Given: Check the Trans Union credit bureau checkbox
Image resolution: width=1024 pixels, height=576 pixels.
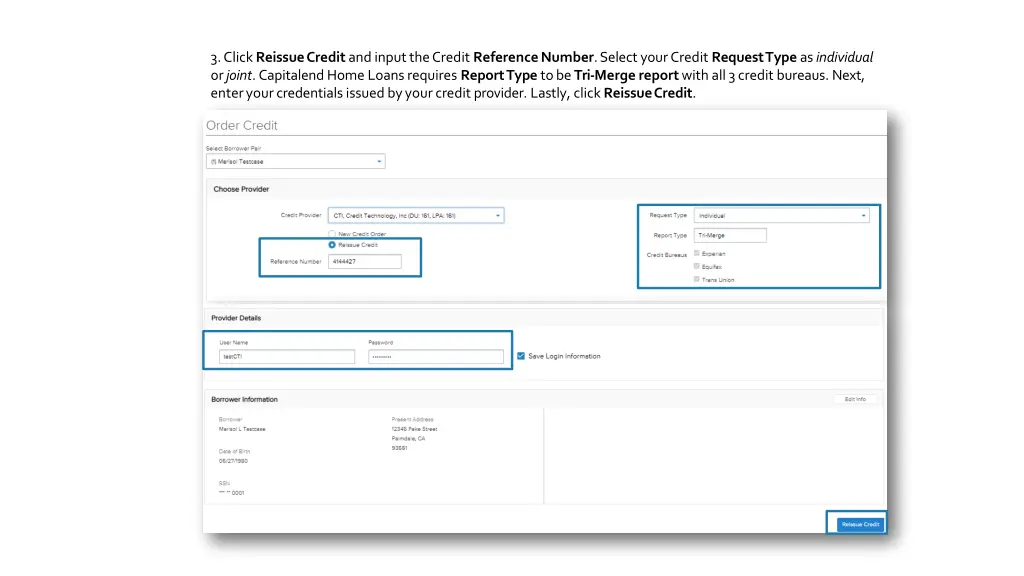Looking at the screenshot, I should 696,279.
